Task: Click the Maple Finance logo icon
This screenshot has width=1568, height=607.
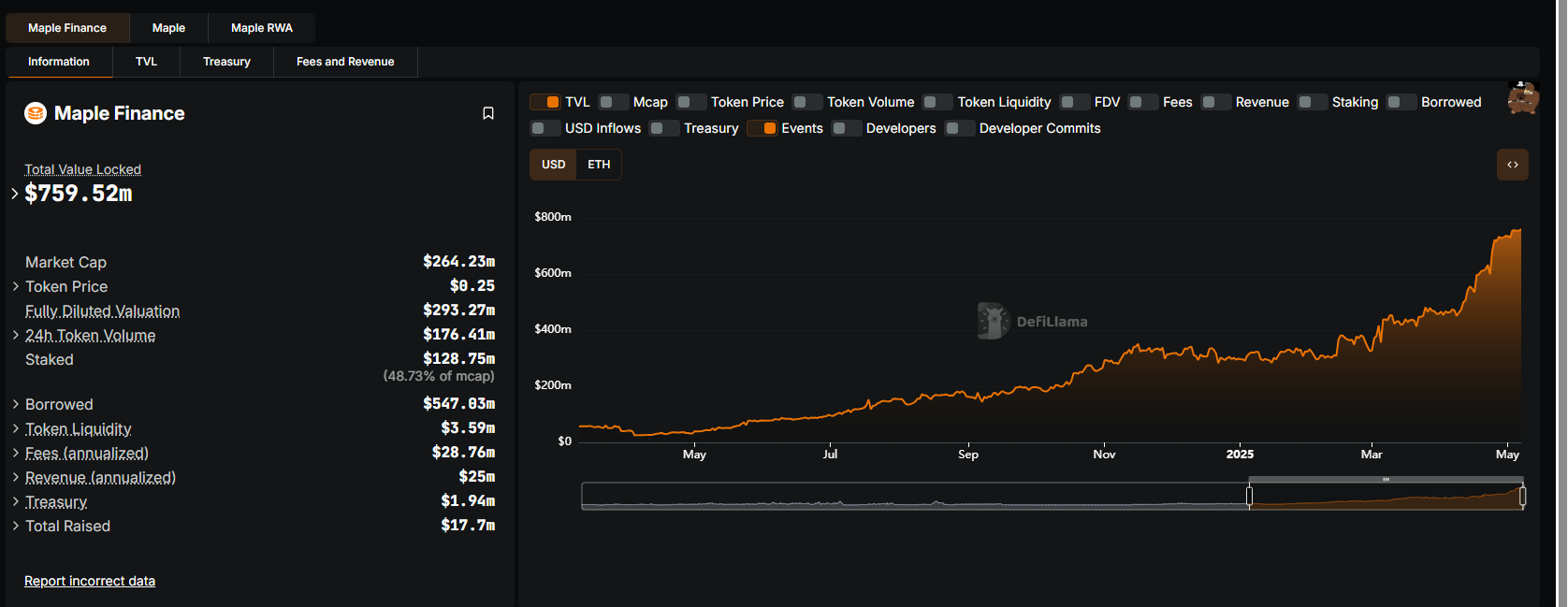Action: (x=36, y=113)
